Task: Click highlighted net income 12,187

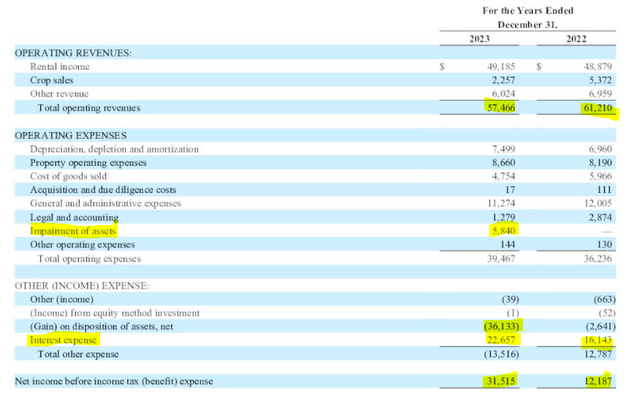Action: pos(598,381)
